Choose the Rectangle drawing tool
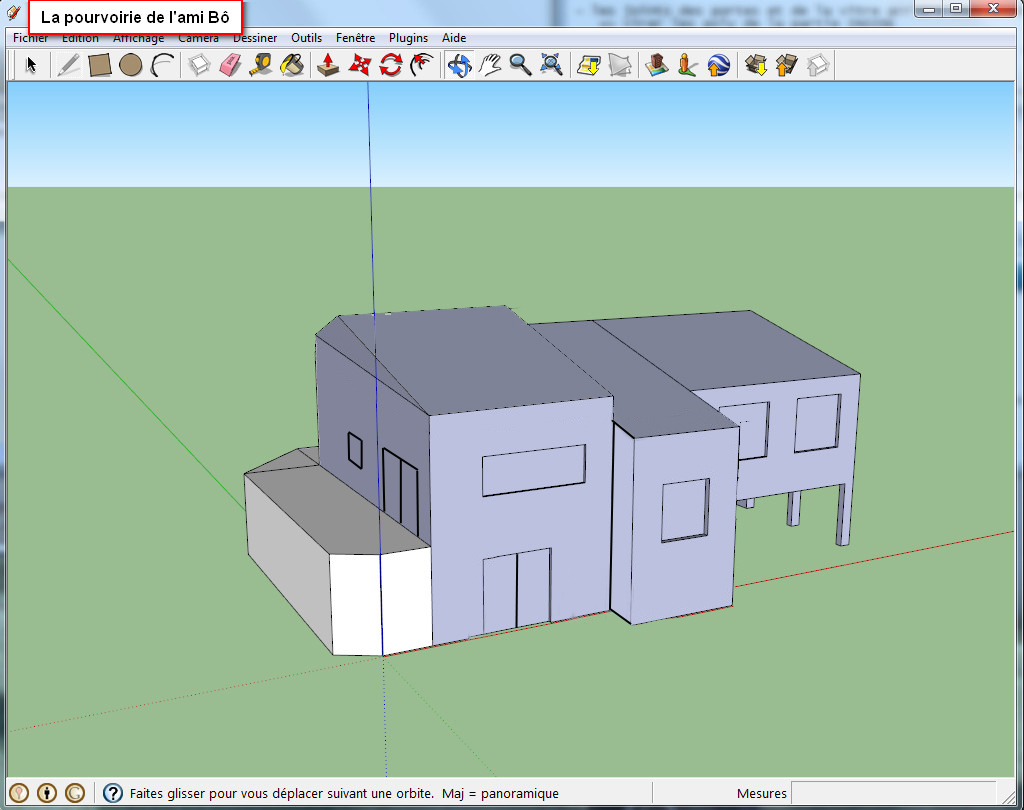1024x810 pixels. [99, 65]
